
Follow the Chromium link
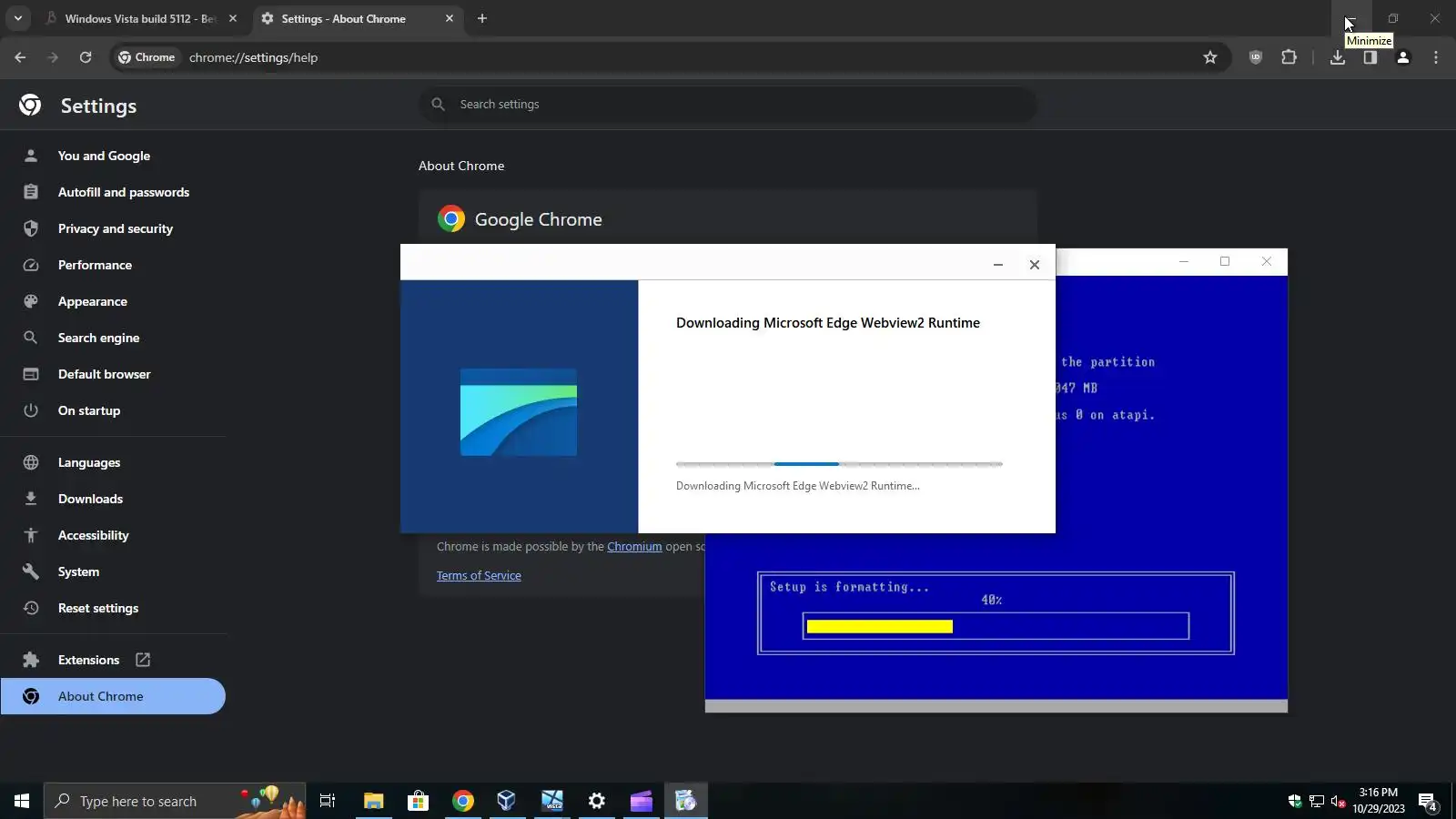click(x=634, y=547)
